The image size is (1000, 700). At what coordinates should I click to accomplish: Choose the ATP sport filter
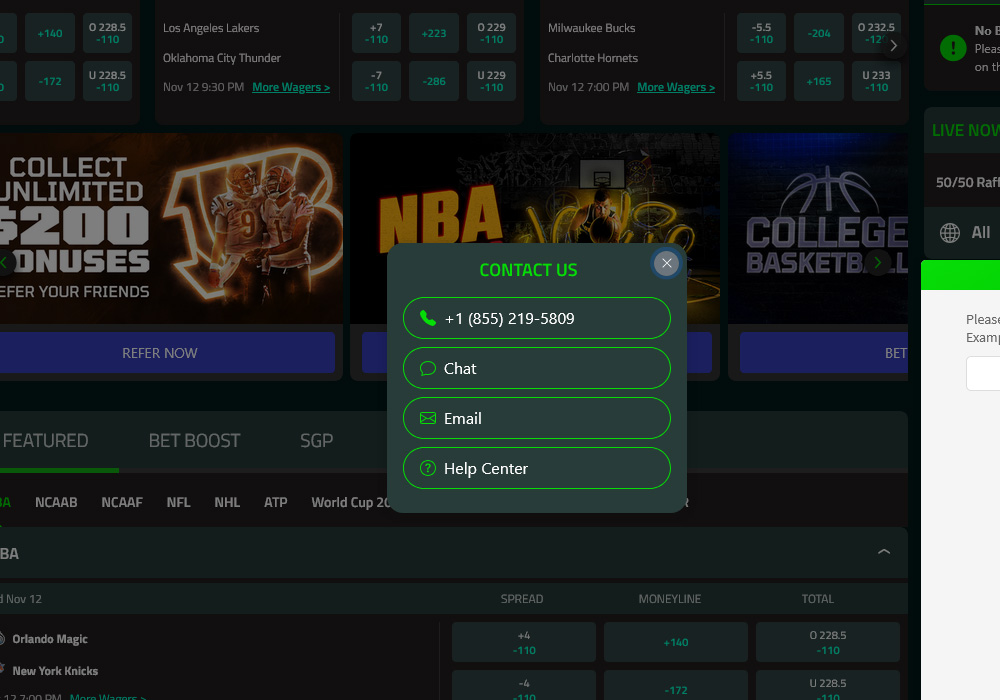tap(275, 502)
